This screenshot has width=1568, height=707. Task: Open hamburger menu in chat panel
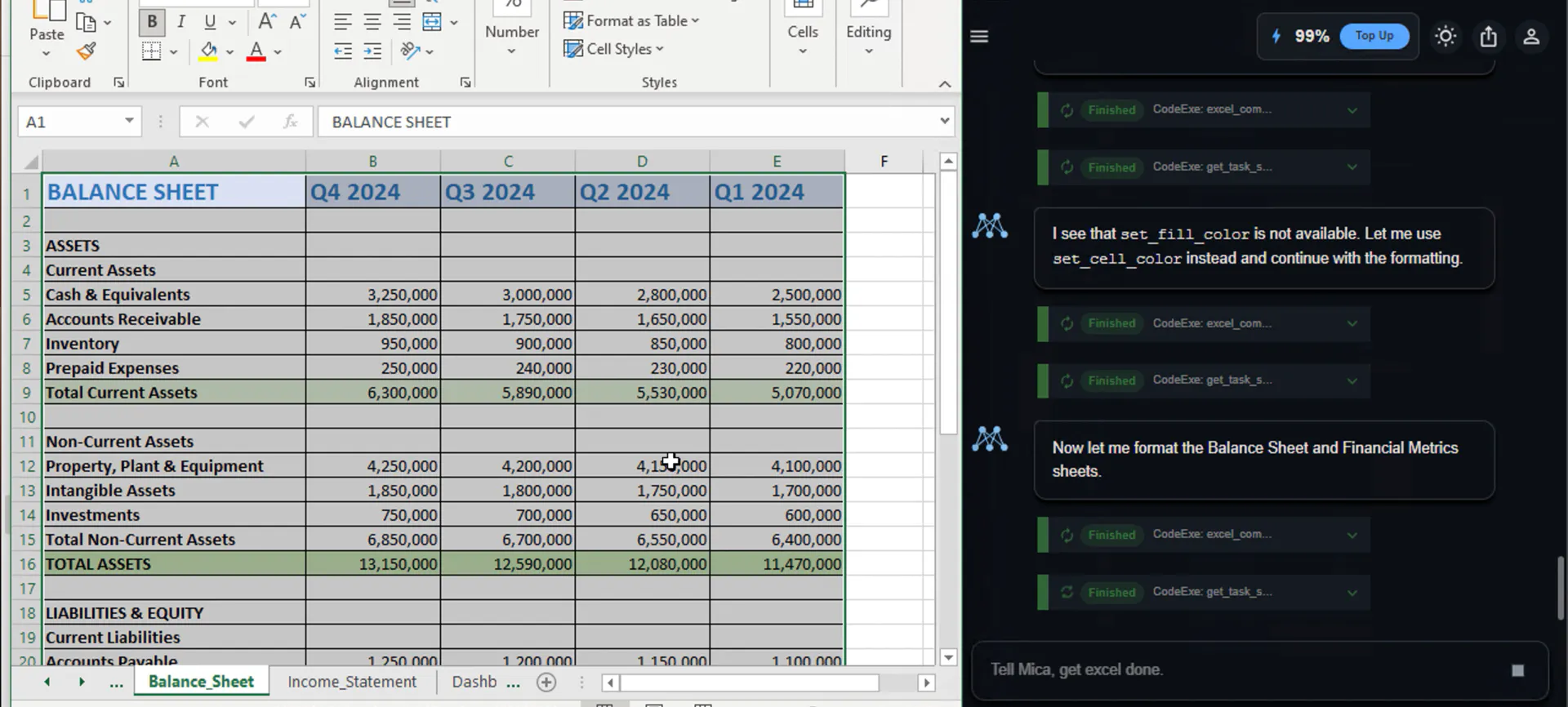point(979,36)
